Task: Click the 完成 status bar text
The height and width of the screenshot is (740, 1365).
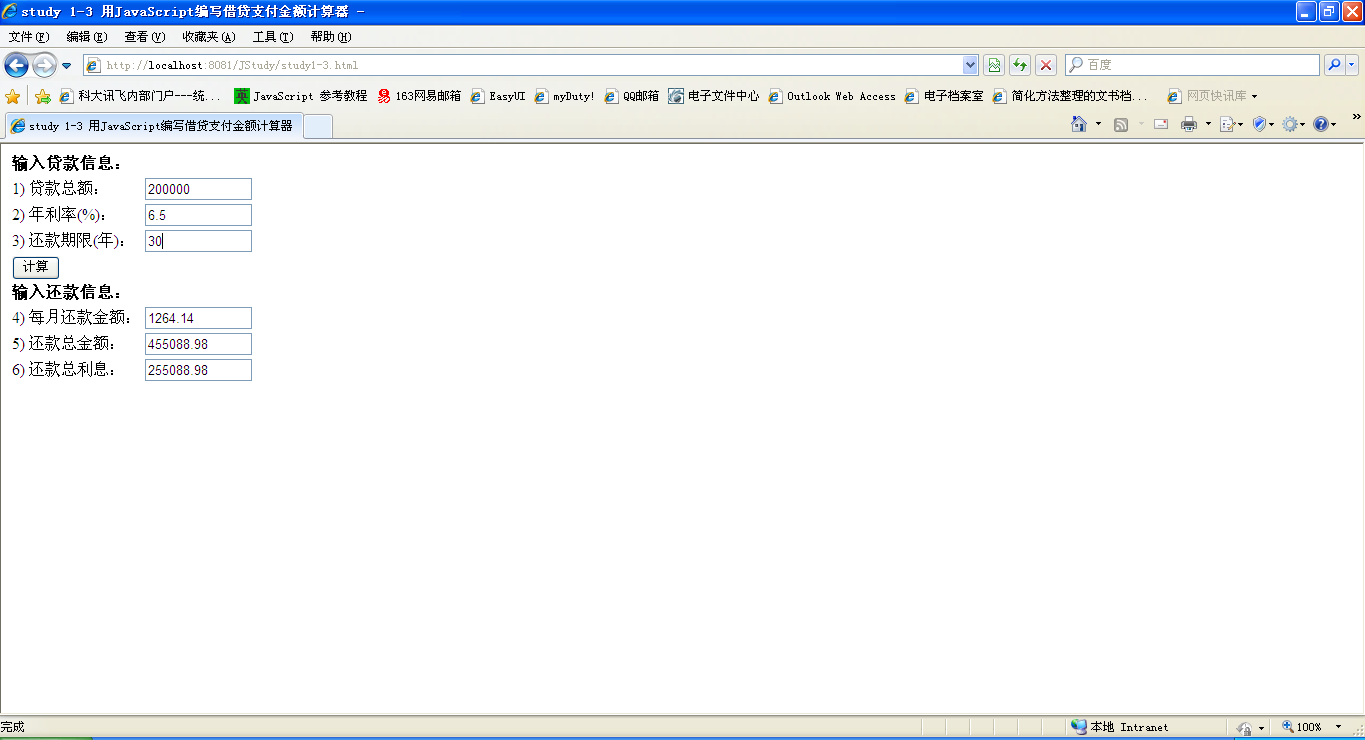Action: click(x=12, y=727)
